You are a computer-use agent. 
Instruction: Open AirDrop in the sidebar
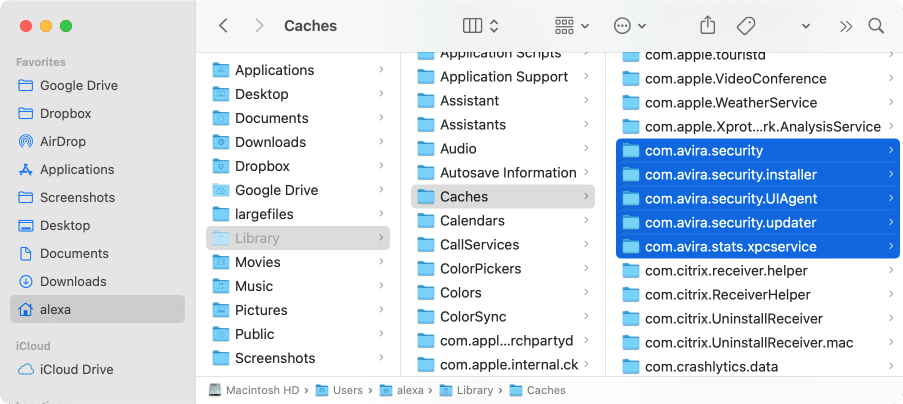(97, 142)
